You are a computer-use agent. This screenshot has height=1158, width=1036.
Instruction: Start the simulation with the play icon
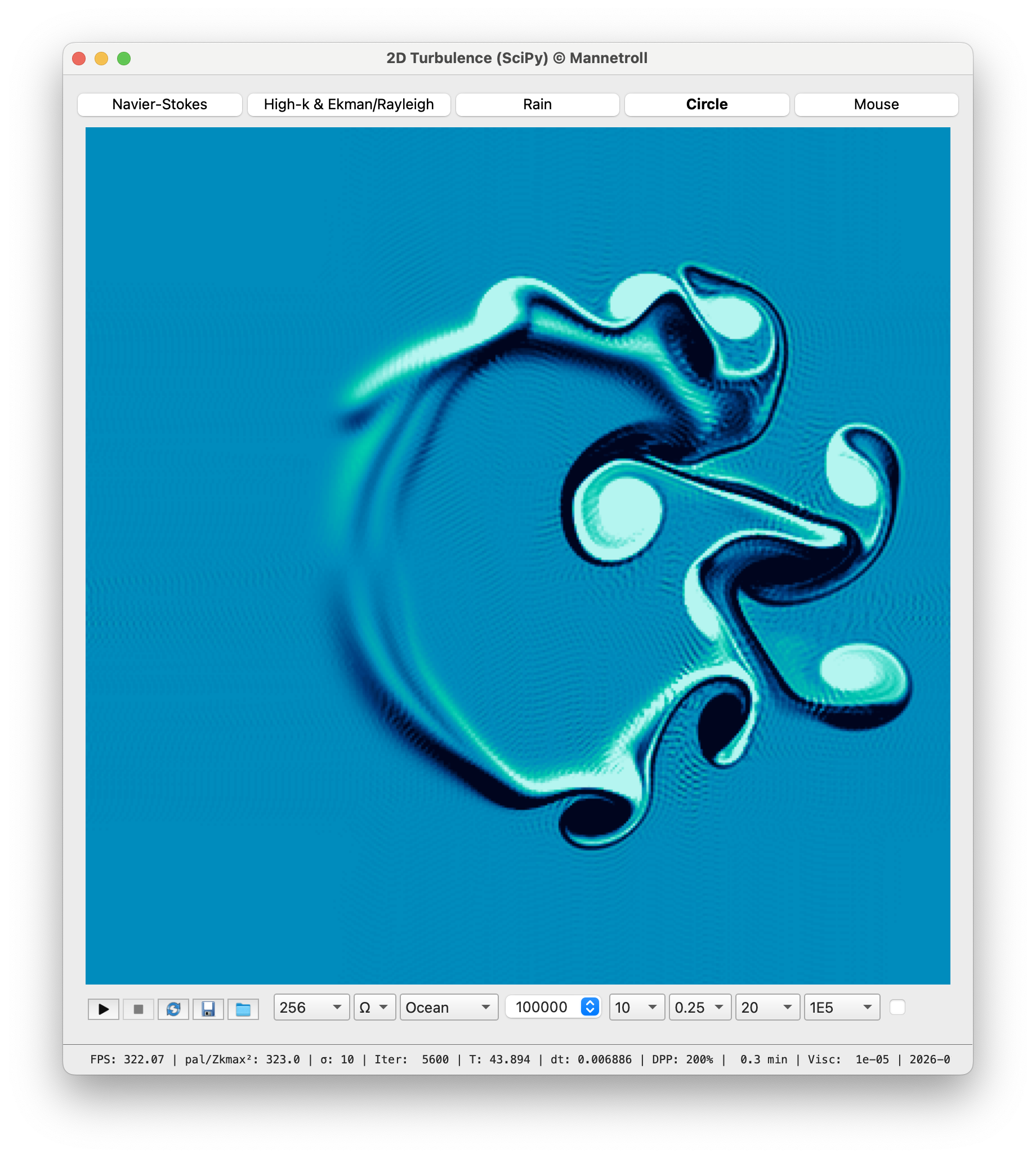tap(103, 1009)
